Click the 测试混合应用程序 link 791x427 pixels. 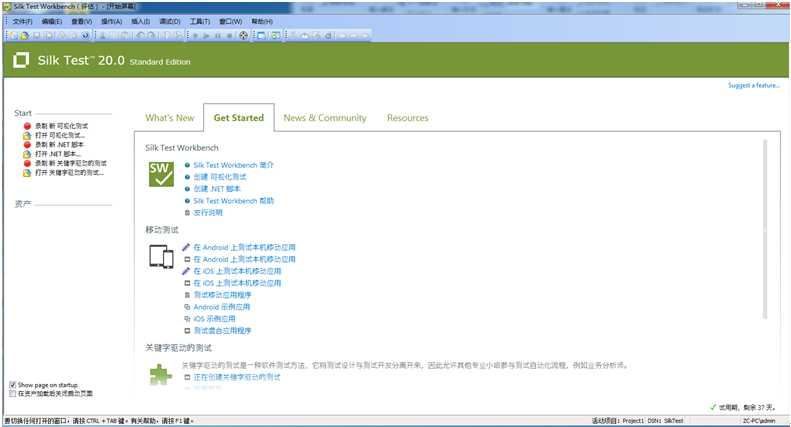tap(222, 331)
